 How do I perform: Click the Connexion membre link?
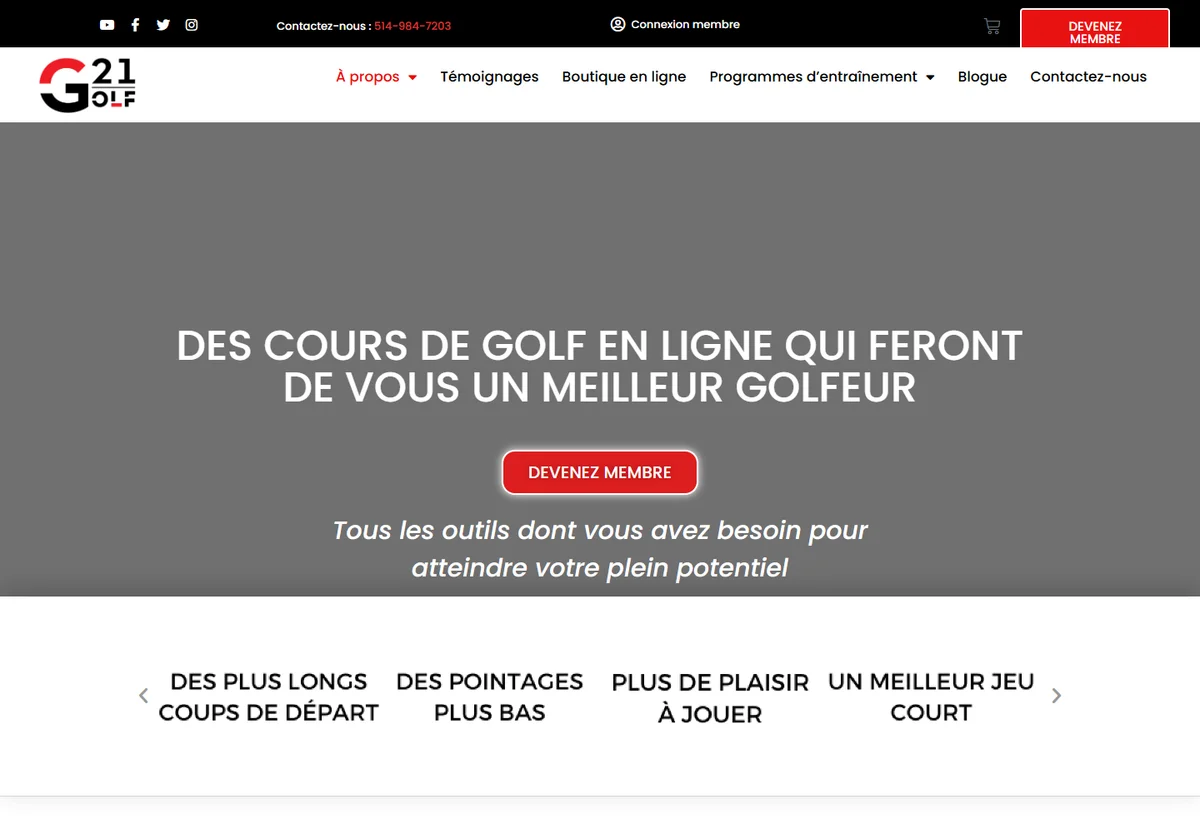click(x=685, y=24)
